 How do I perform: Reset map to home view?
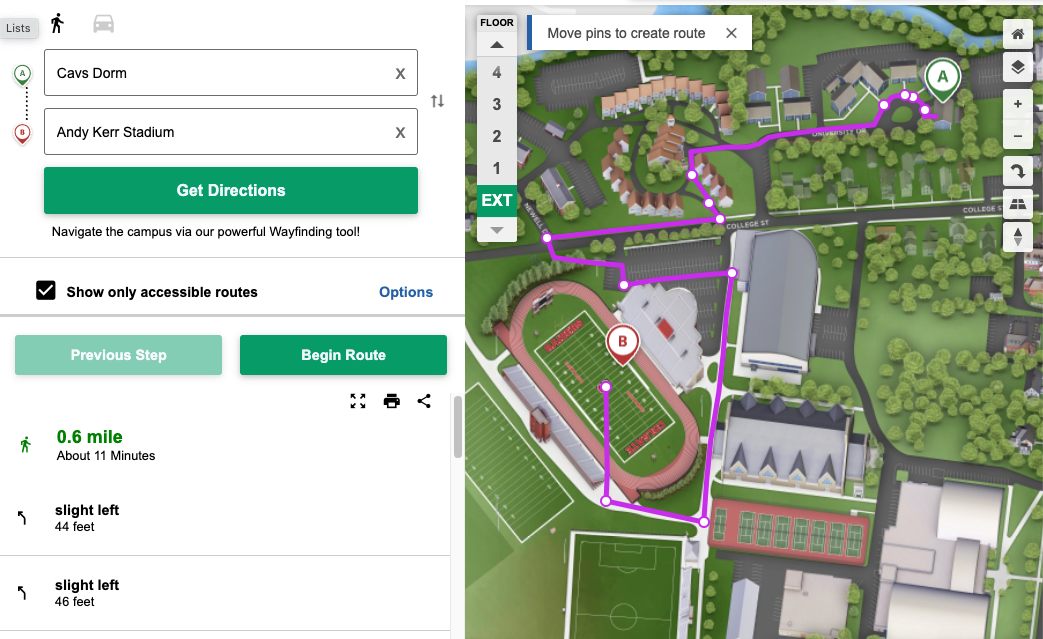1018,34
